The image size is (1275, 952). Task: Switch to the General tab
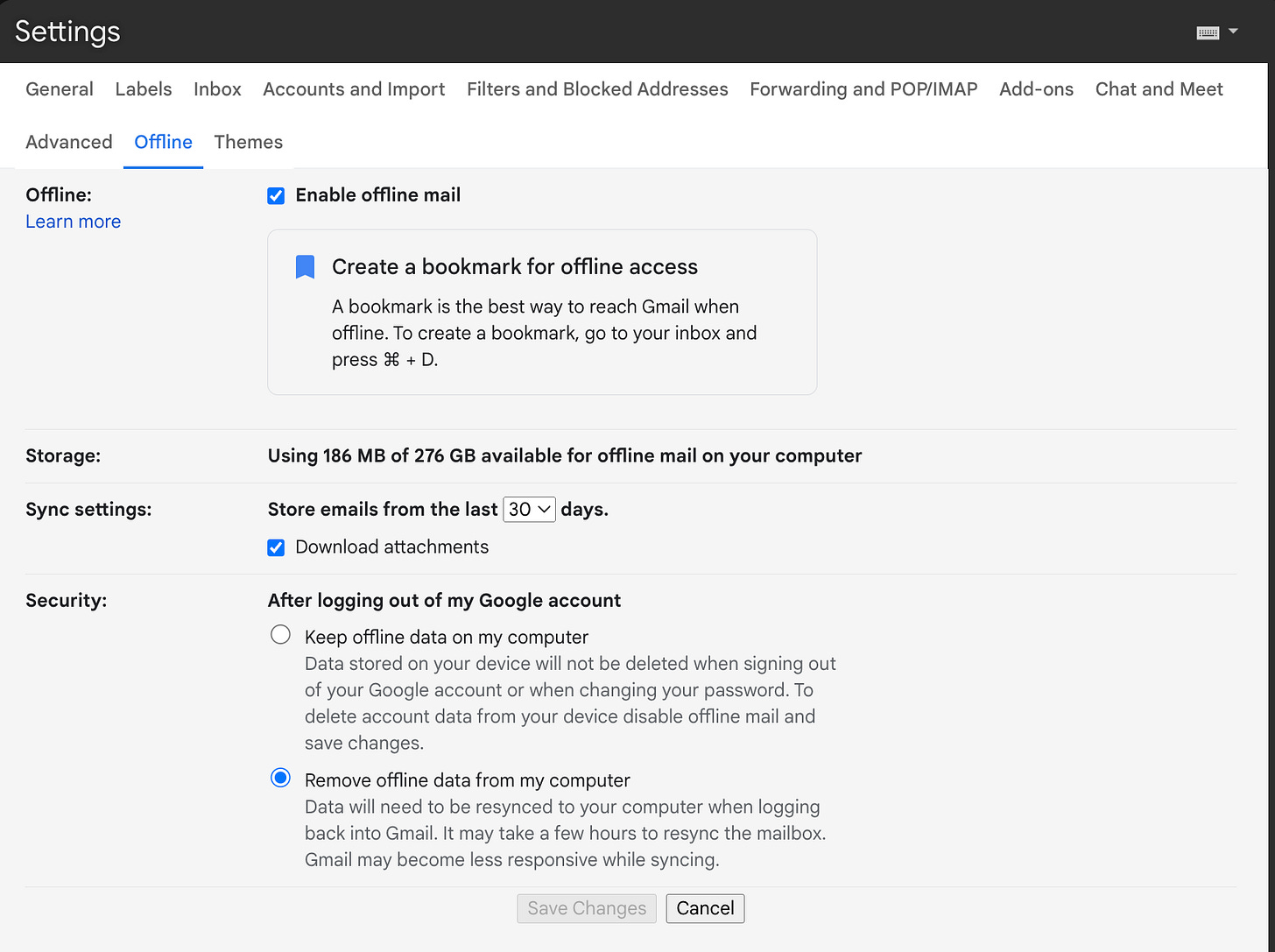tap(60, 89)
